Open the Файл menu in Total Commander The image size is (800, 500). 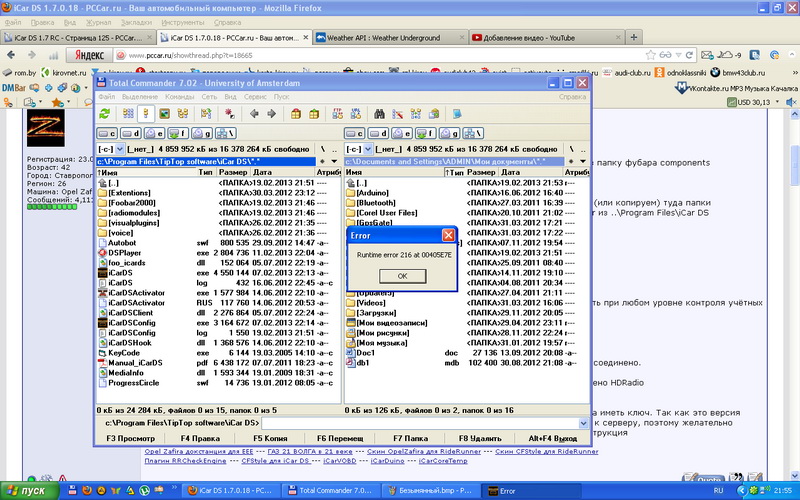(x=106, y=97)
